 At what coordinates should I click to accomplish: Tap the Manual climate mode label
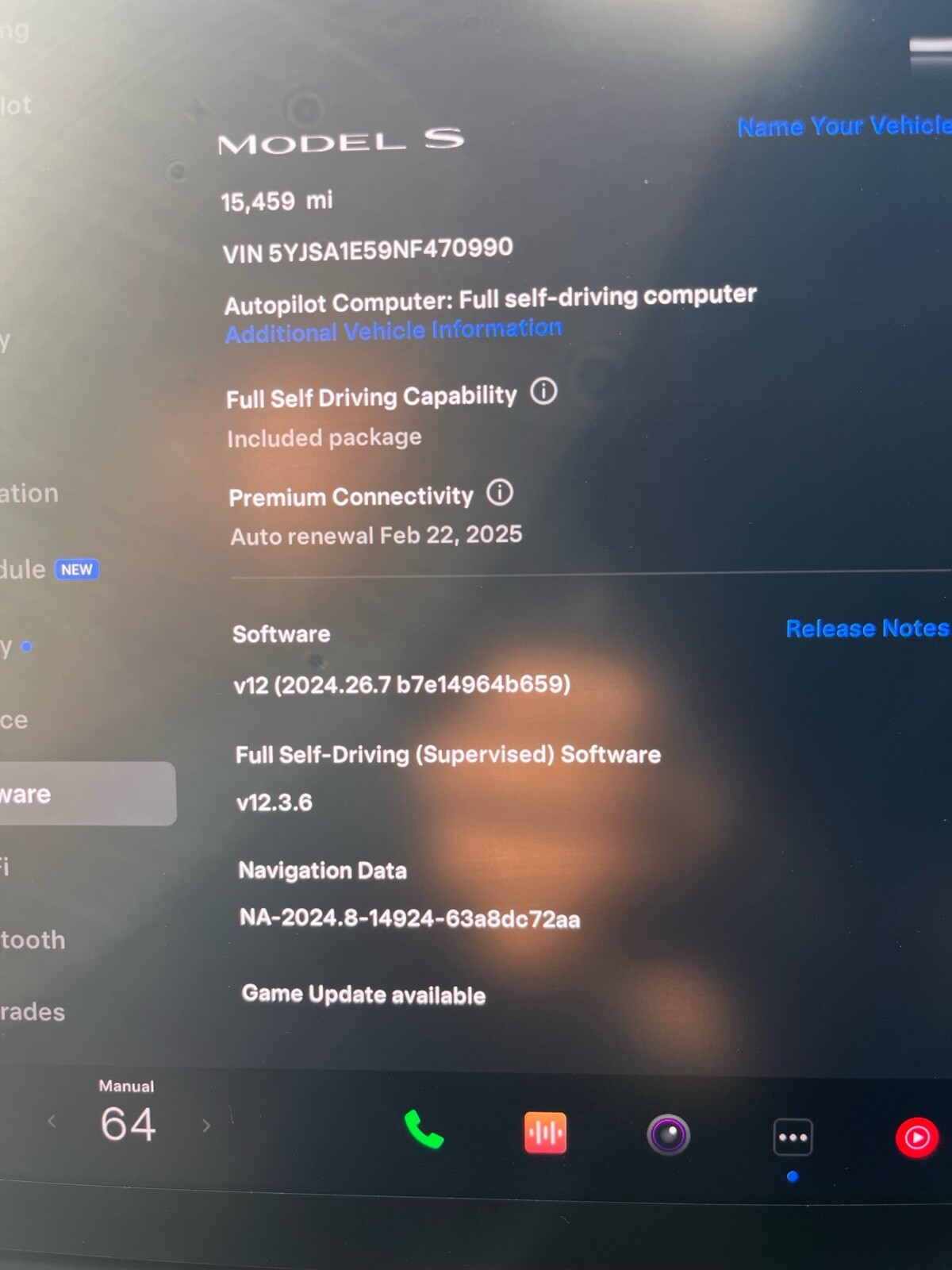tap(126, 1086)
